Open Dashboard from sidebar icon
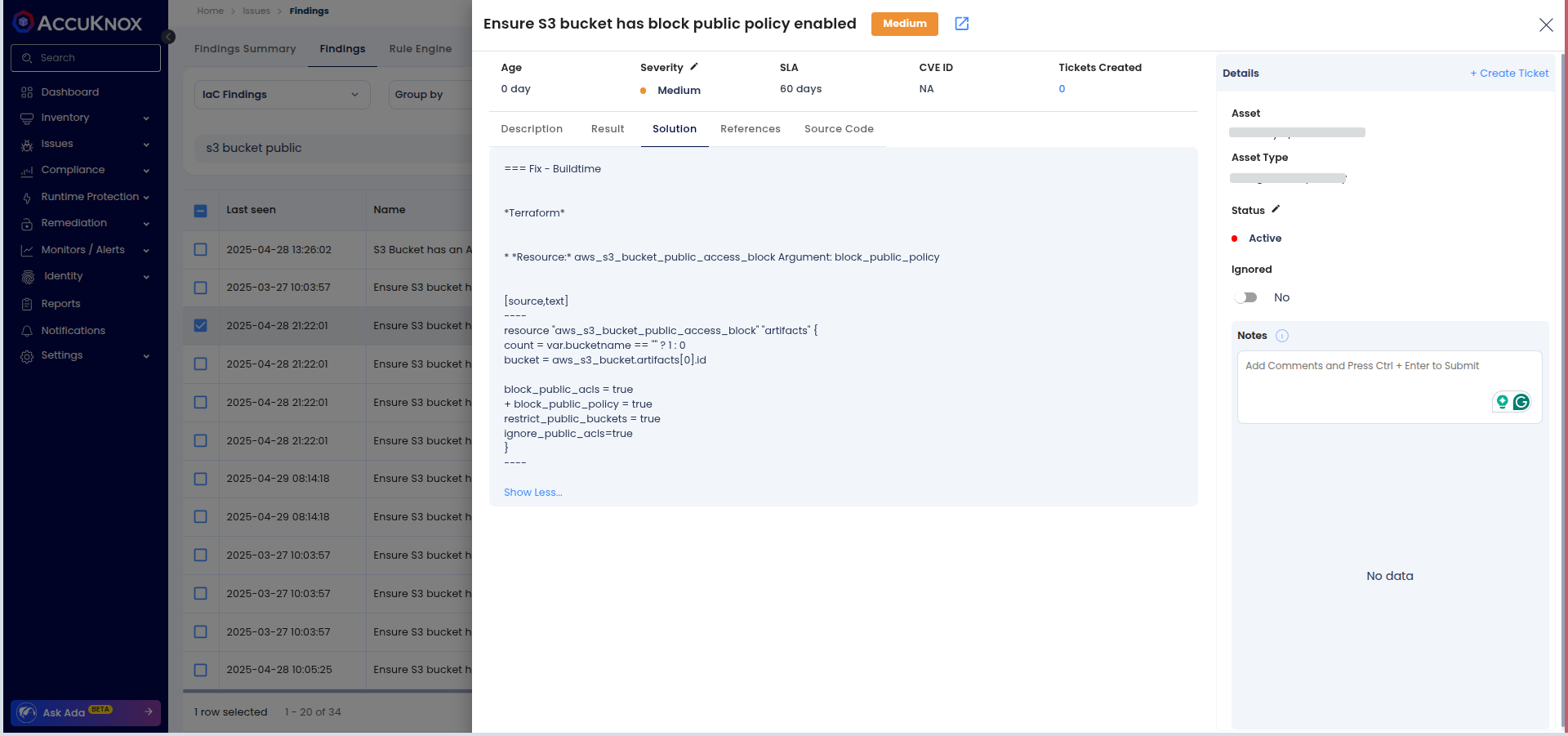The width and height of the screenshot is (1568, 736). click(x=27, y=92)
